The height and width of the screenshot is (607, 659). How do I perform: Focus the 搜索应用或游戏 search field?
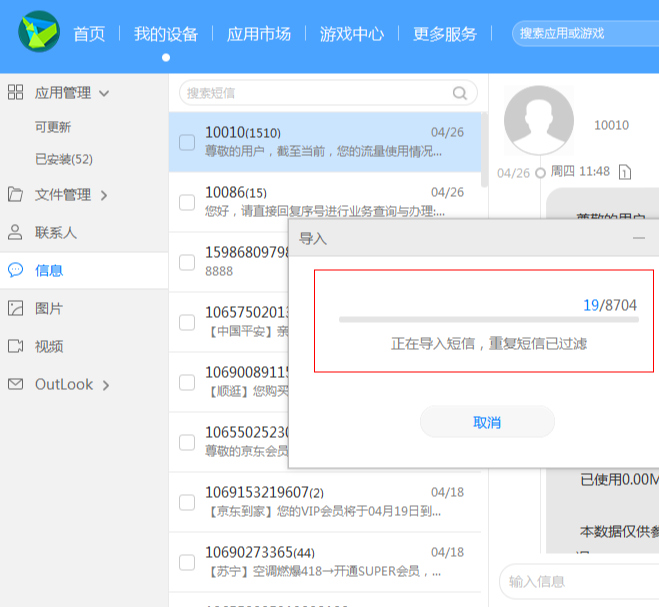(585, 33)
